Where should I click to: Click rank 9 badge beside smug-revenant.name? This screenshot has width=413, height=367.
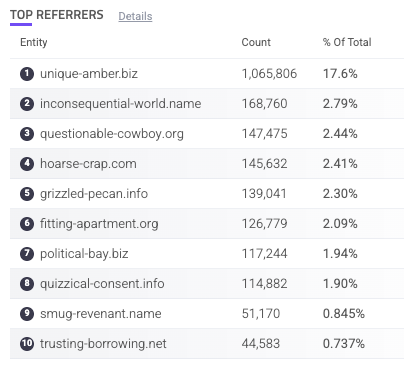[27, 314]
